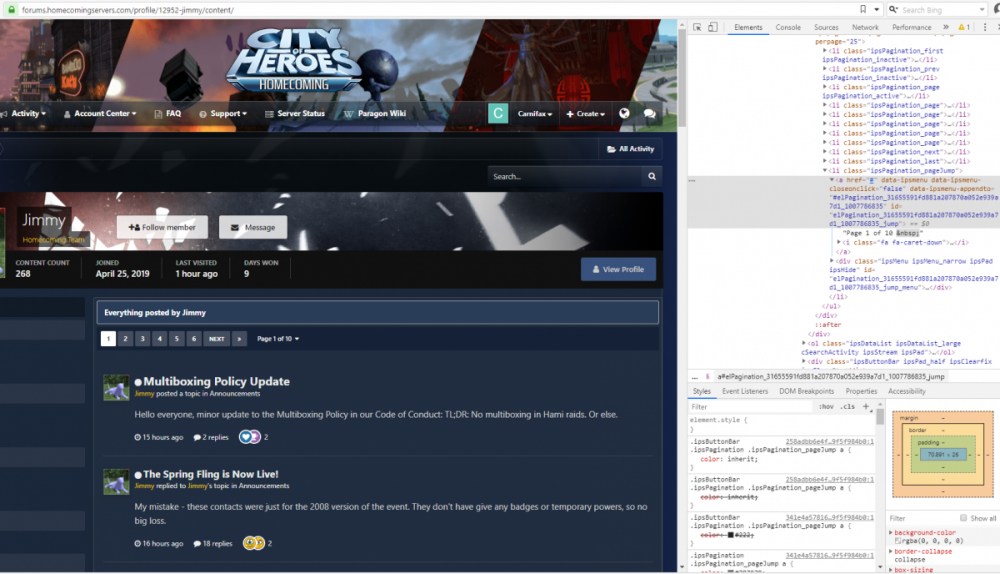
Task: Open the Create dropdown menu
Action: tap(585, 114)
